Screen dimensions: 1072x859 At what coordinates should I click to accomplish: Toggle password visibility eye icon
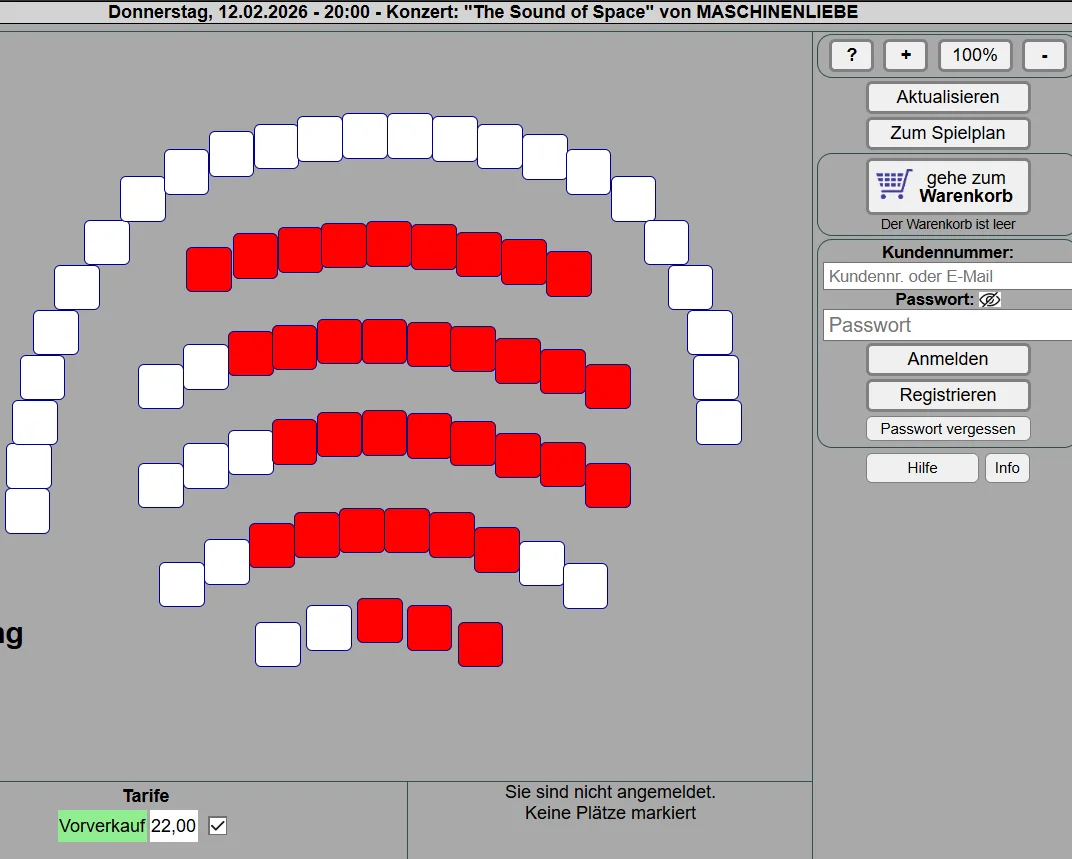click(989, 299)
